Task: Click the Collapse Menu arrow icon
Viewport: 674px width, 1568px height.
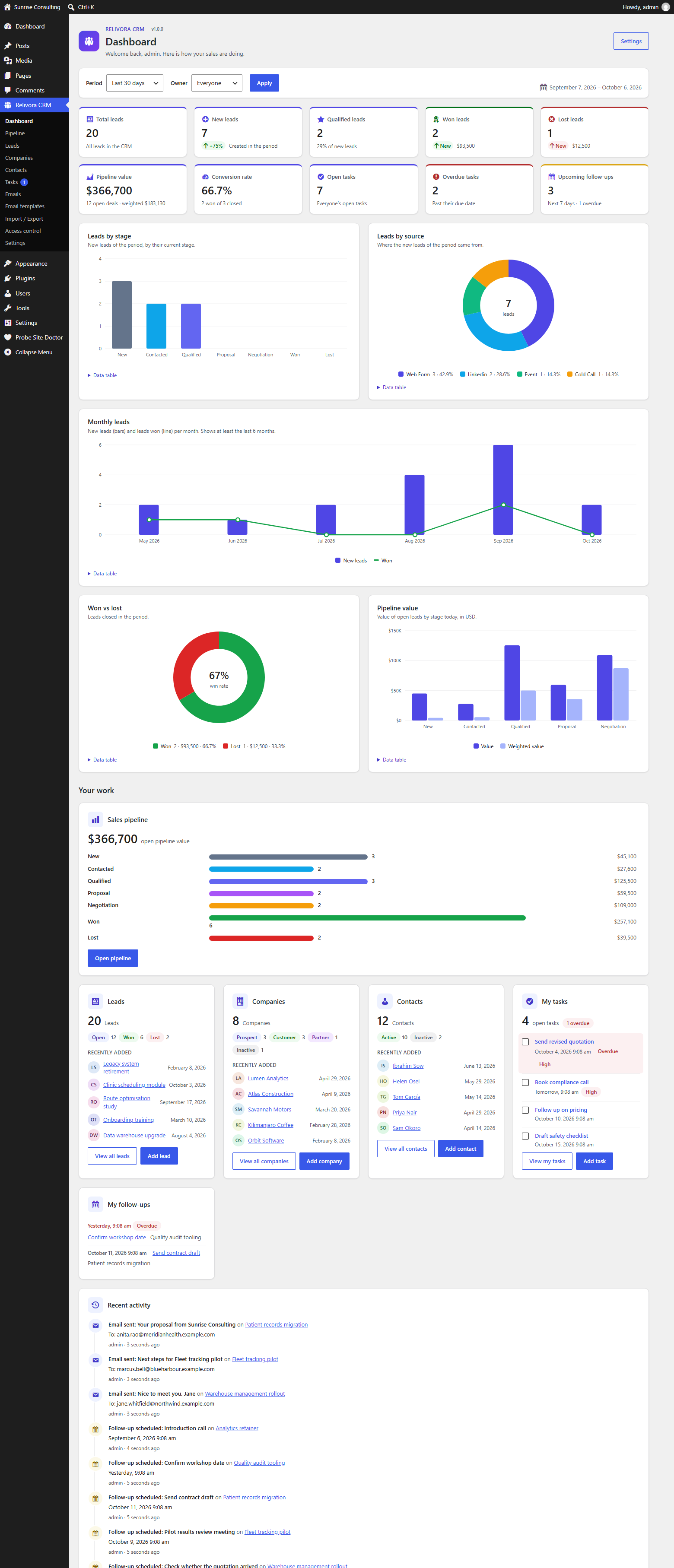Action: coord(8,352)
